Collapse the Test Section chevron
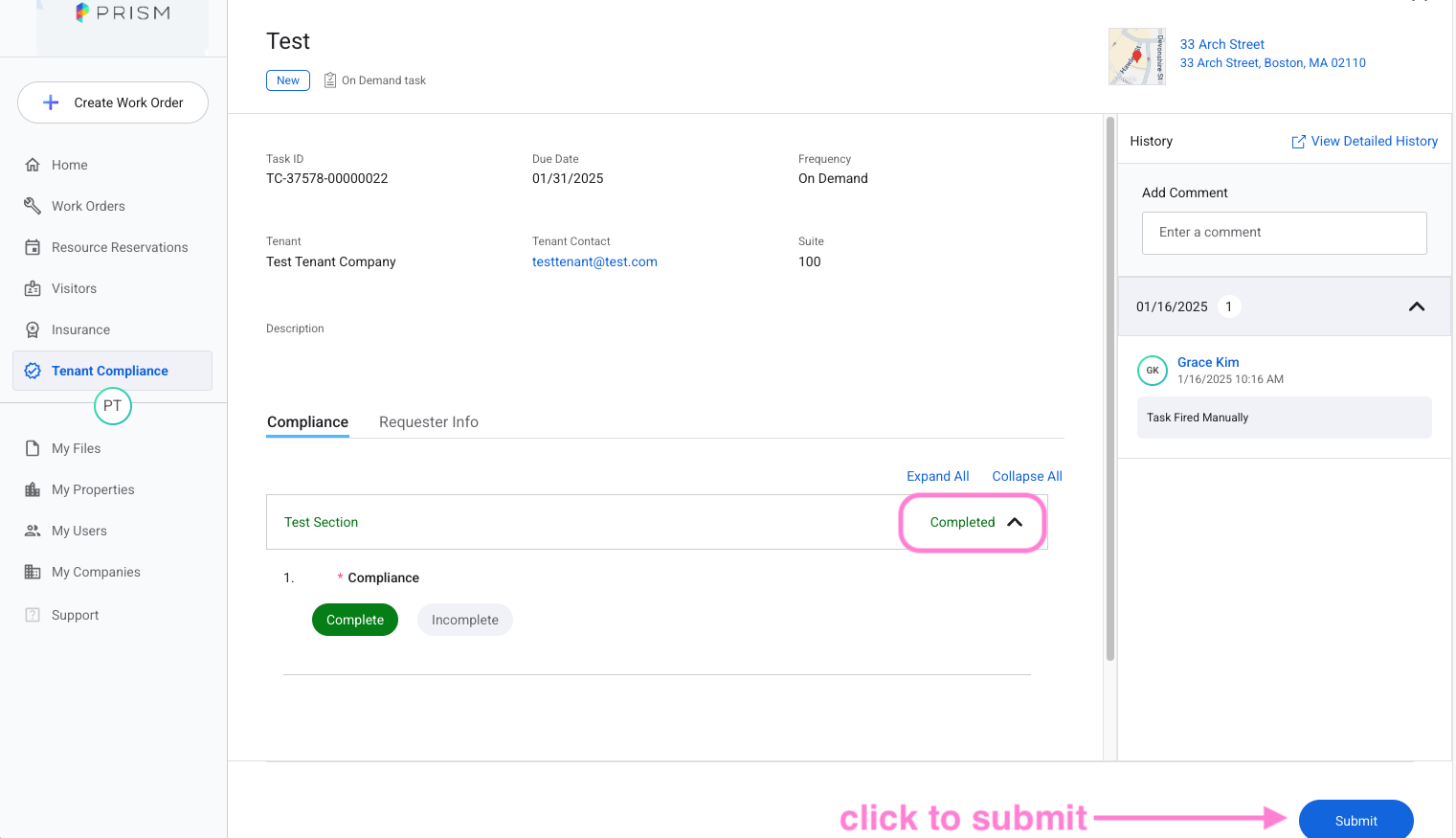 click(x=1015, y=522)
